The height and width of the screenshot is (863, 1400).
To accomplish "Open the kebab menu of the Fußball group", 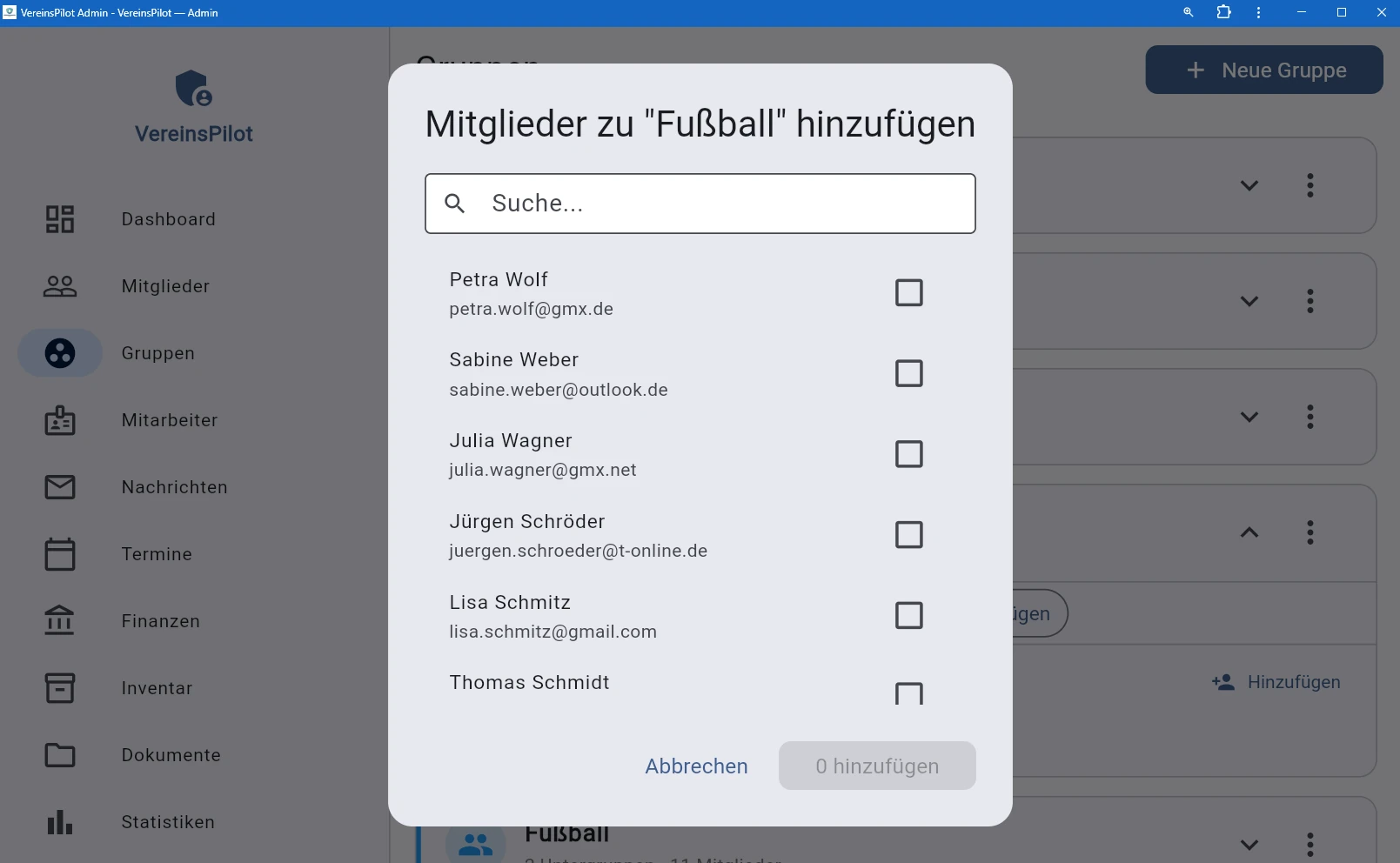I will tap(1310, 843).
